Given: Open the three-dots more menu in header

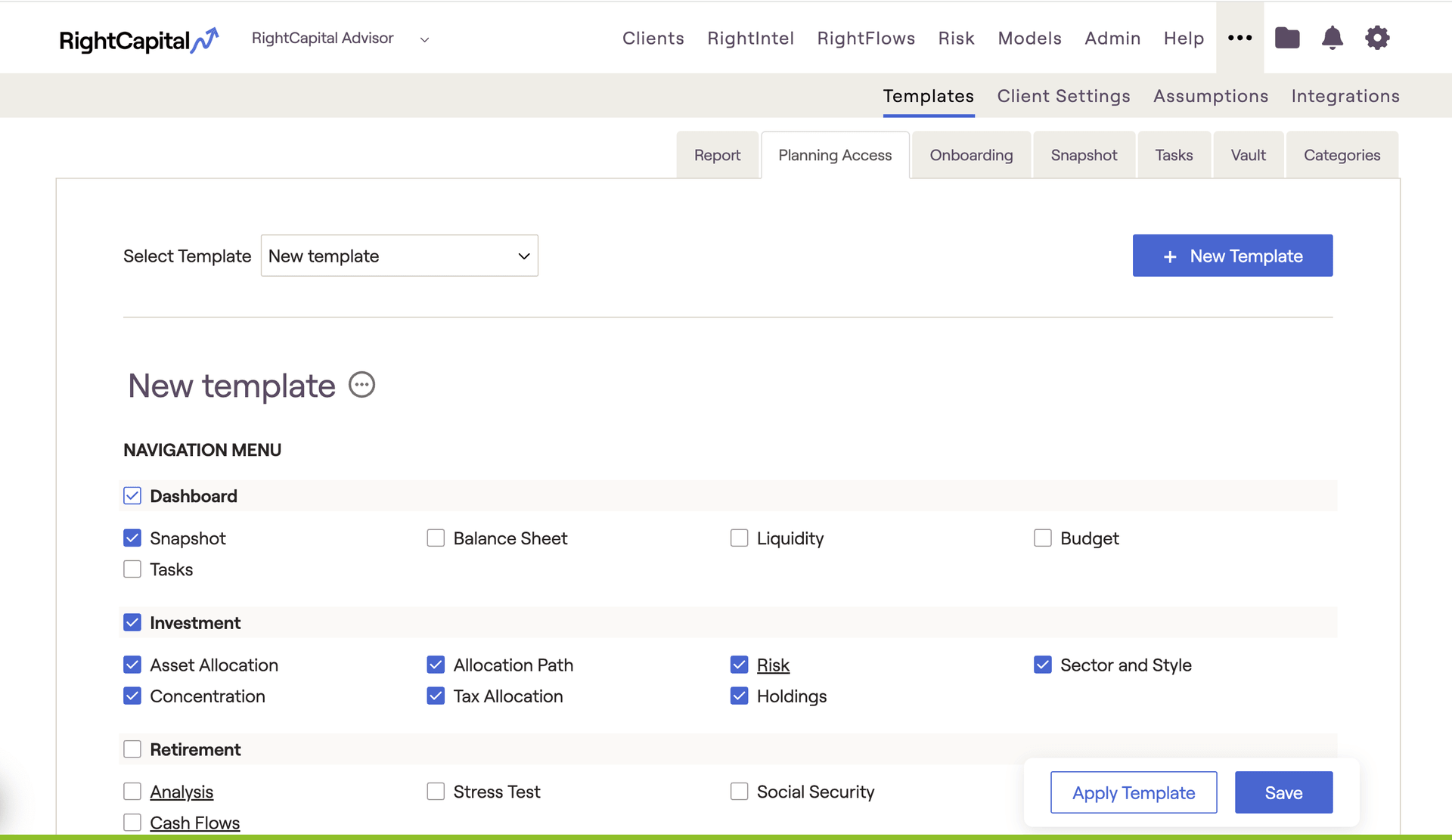Looking at the screenshot, I should click(x=1239, y=38).
